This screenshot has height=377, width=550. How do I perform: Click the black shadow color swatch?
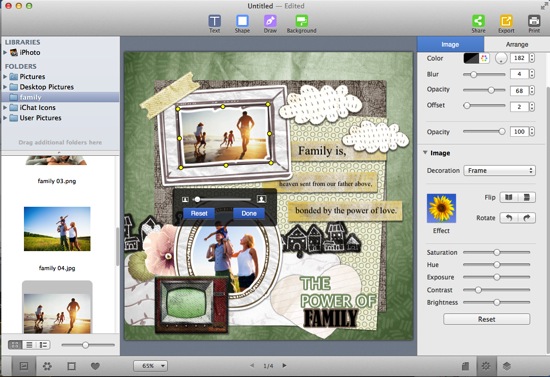471,58
